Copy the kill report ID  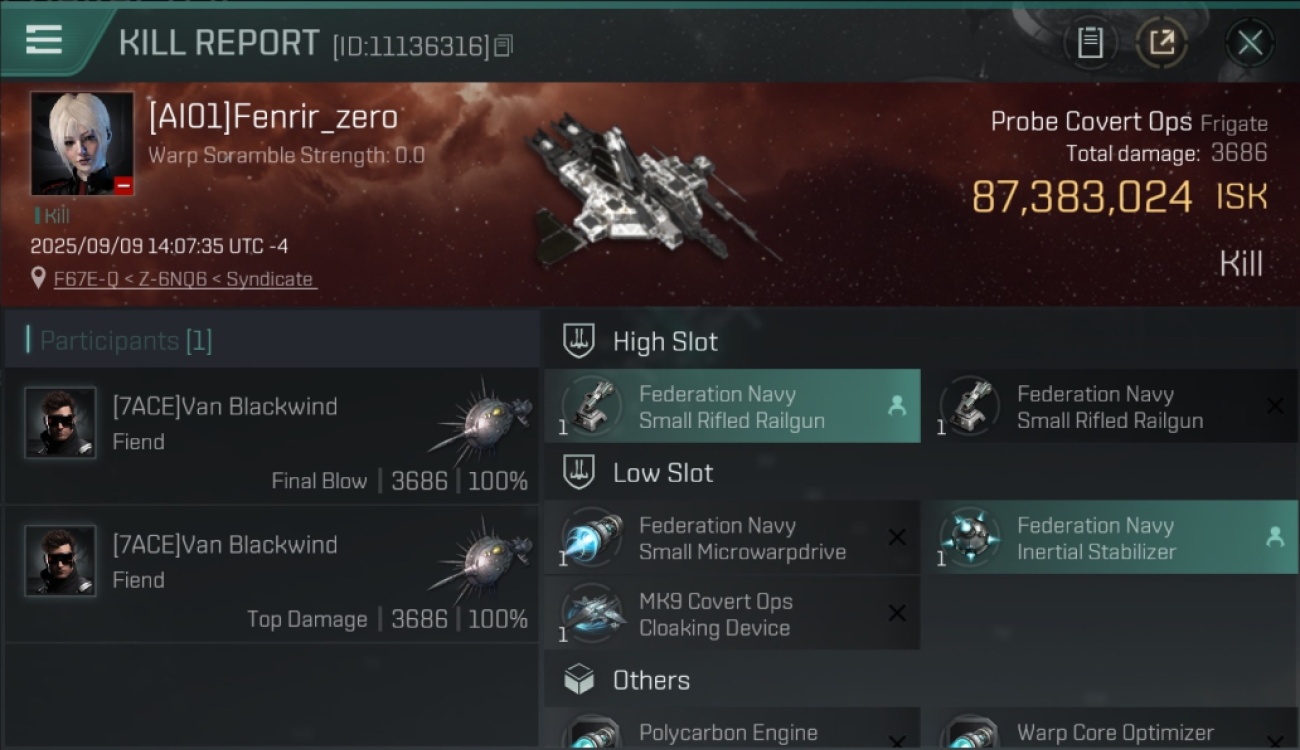pos(503,46)
